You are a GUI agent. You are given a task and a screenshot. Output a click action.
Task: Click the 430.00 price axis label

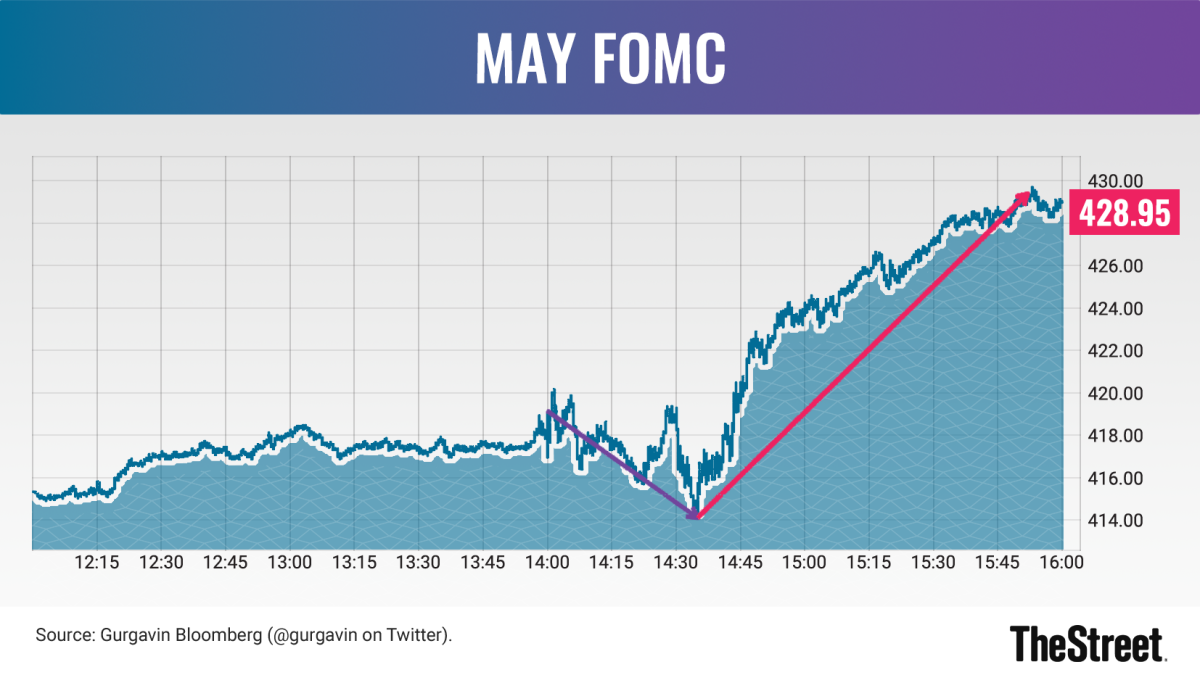tap(1118, 181)
